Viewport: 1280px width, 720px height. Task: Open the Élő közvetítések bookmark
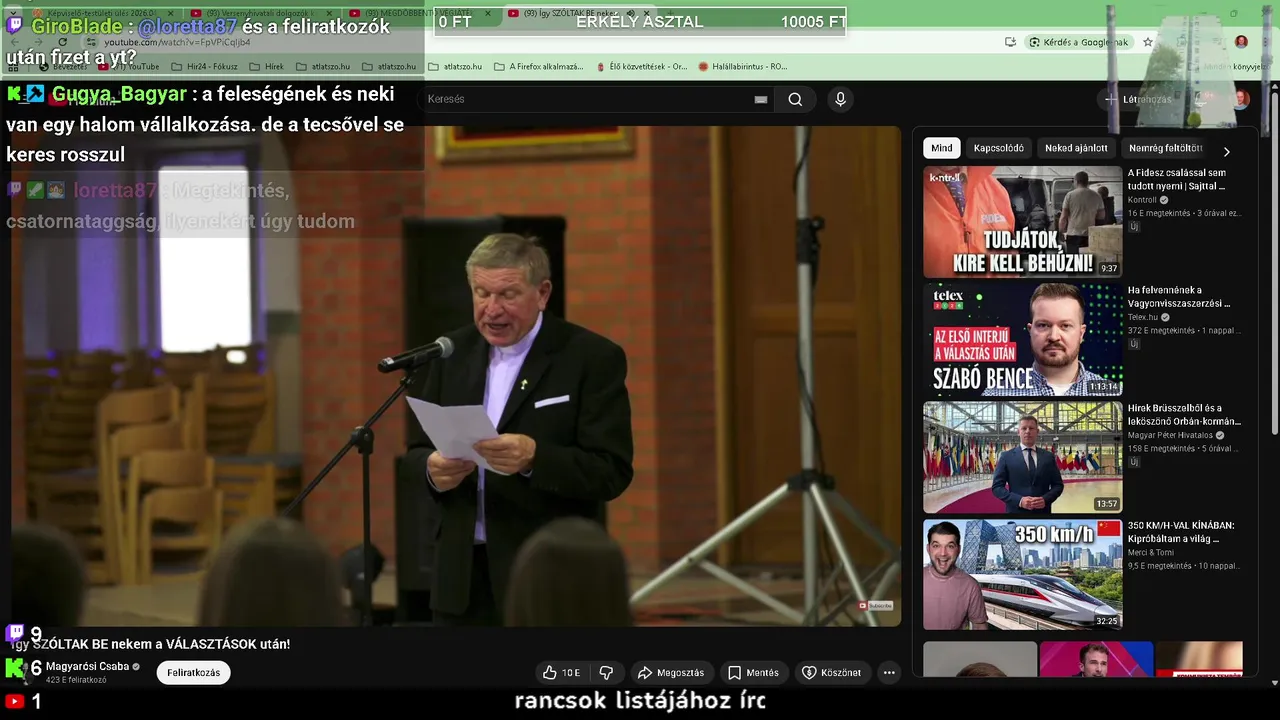point(641,66)
